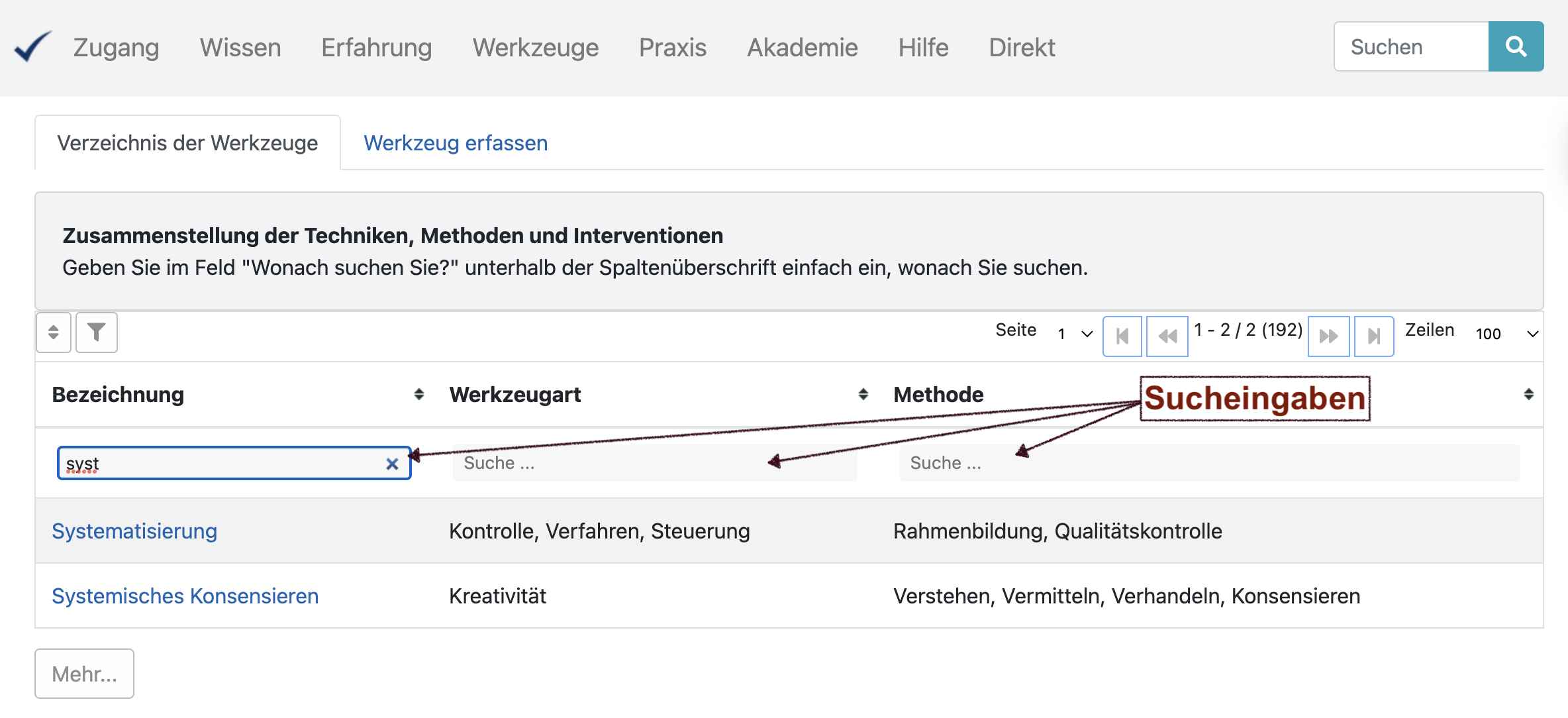This screenshot has width=1568, height=718.
Task: Jump to last page of results
Action: [x=1374, y=336]
